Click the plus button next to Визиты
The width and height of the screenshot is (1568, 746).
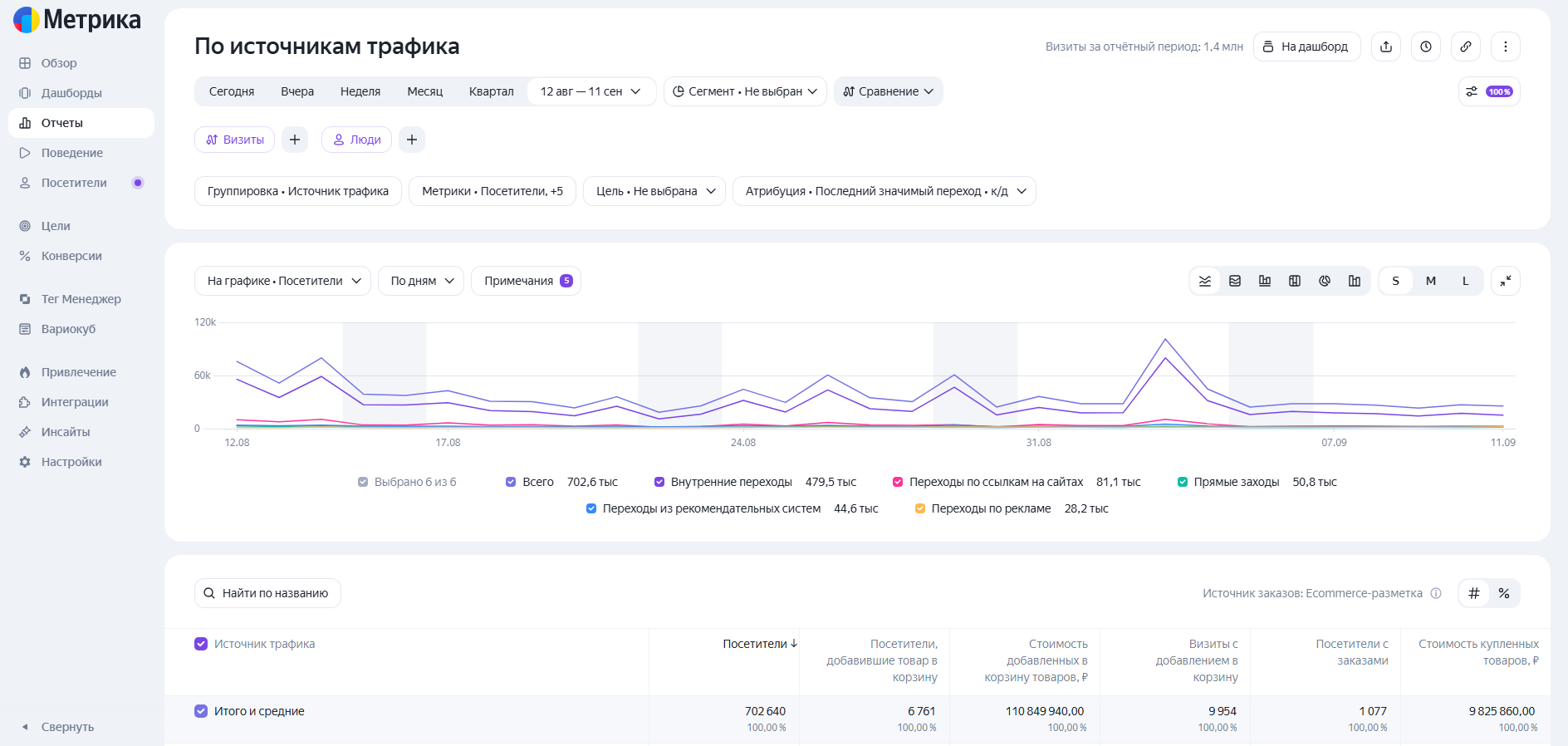[295, 140]
